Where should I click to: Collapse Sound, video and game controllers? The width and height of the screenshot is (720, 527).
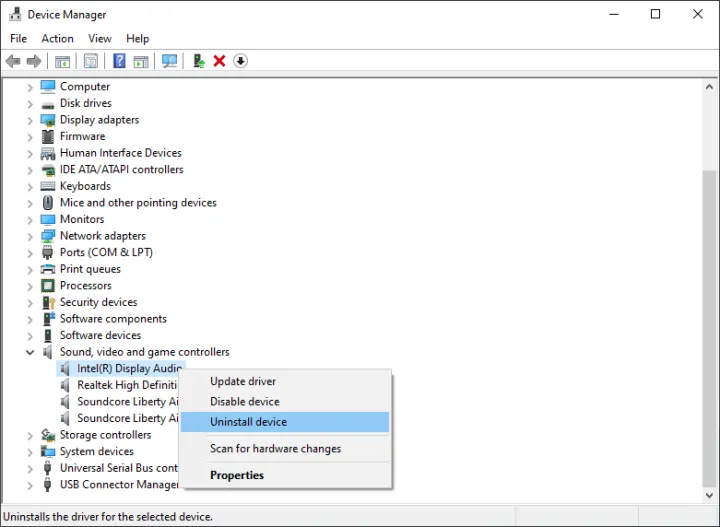30,352
